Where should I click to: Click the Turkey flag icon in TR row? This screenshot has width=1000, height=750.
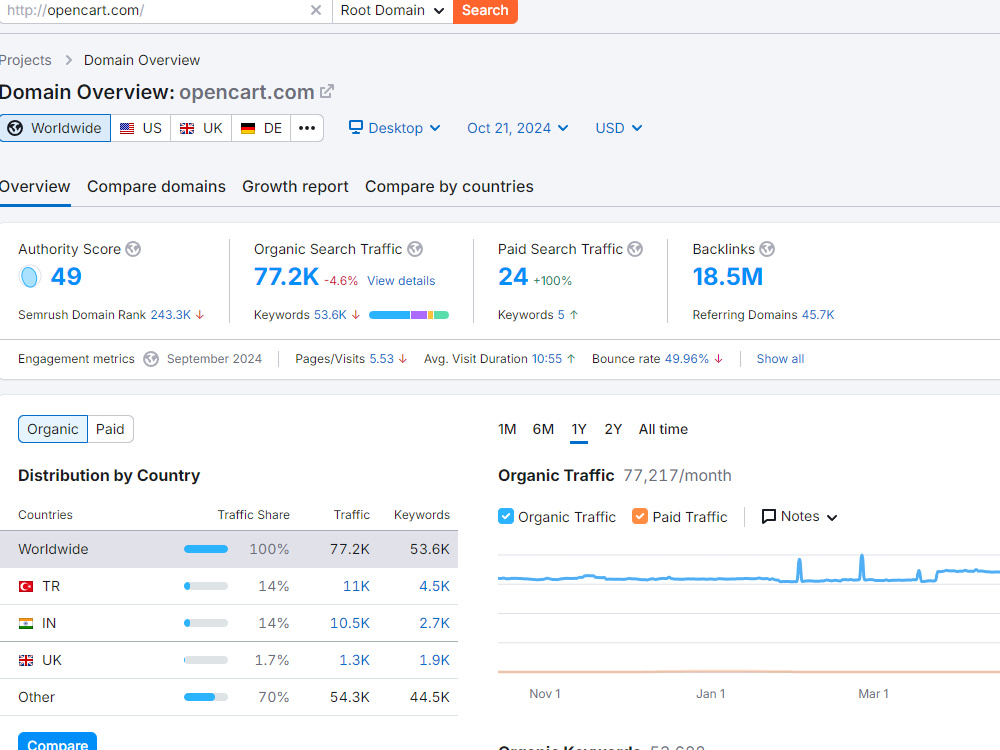26,586
